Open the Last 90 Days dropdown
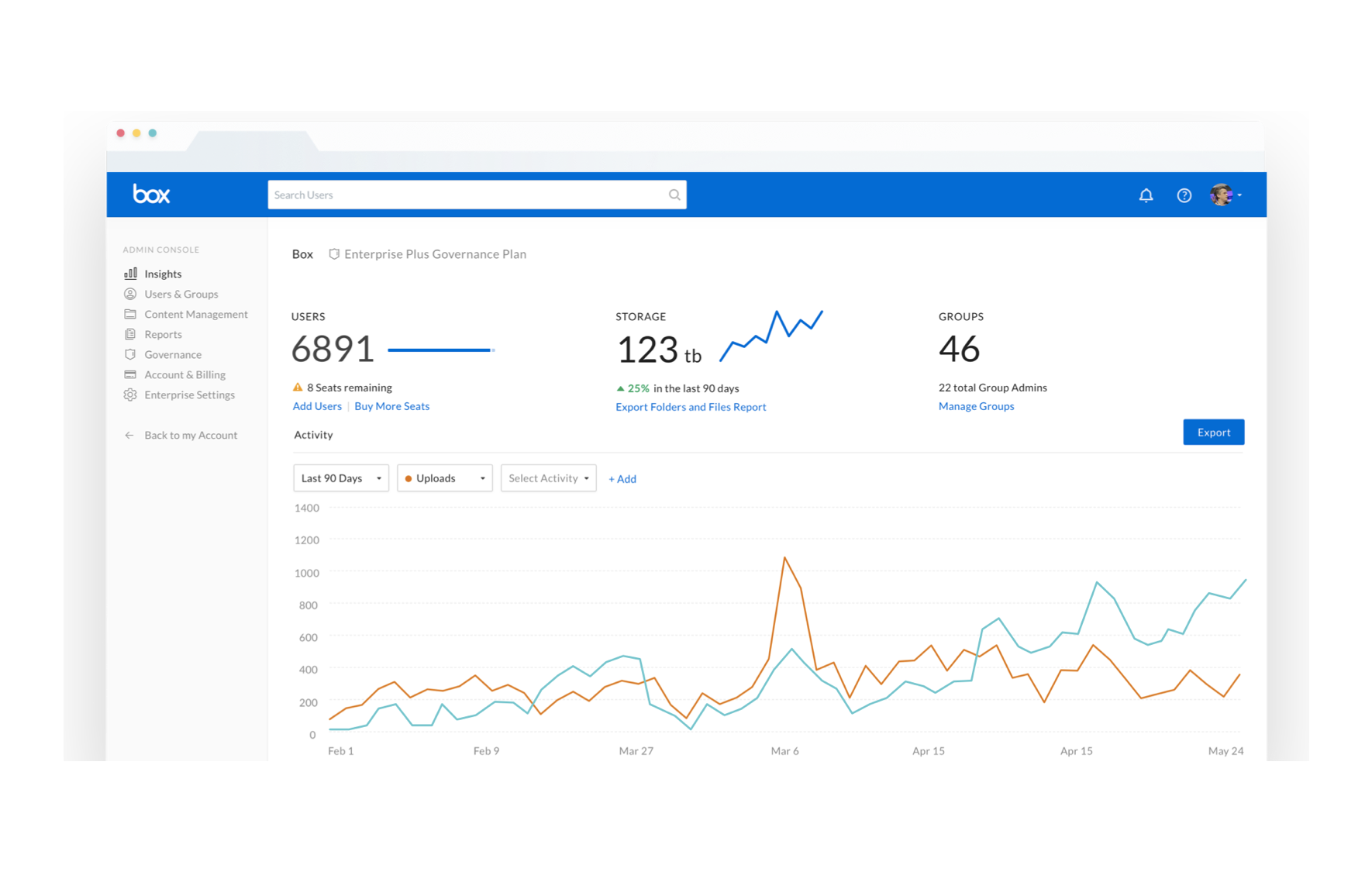The width and height of the screenshot is (1372, 872). pyautogui.click(x=340, y=477)
